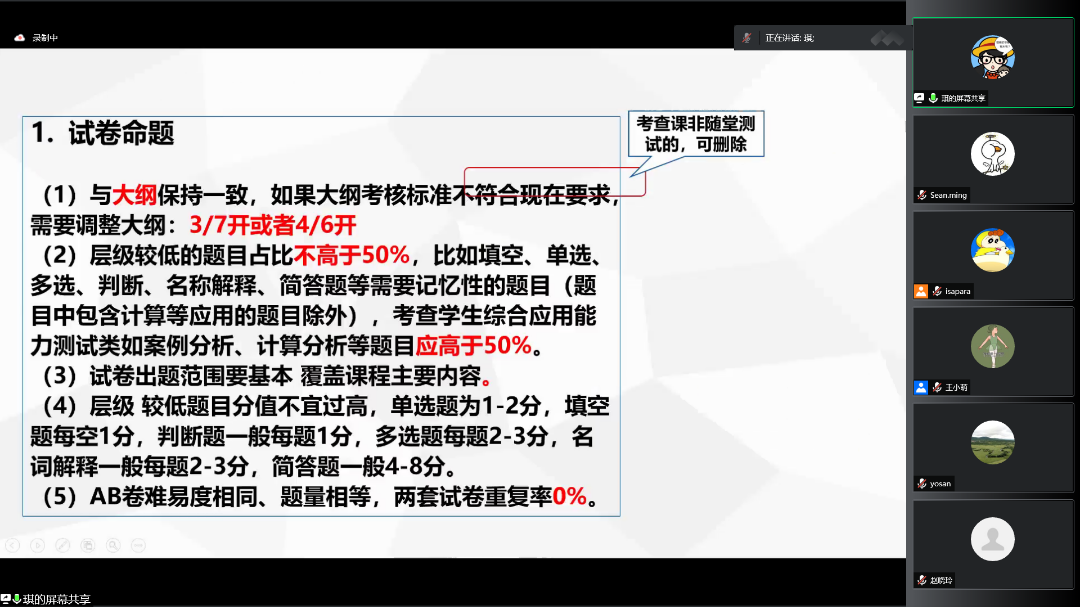Screen dimensions: 1080x607
Task: Open the see-all-slides icon
Action: click(x=88, y=545)
